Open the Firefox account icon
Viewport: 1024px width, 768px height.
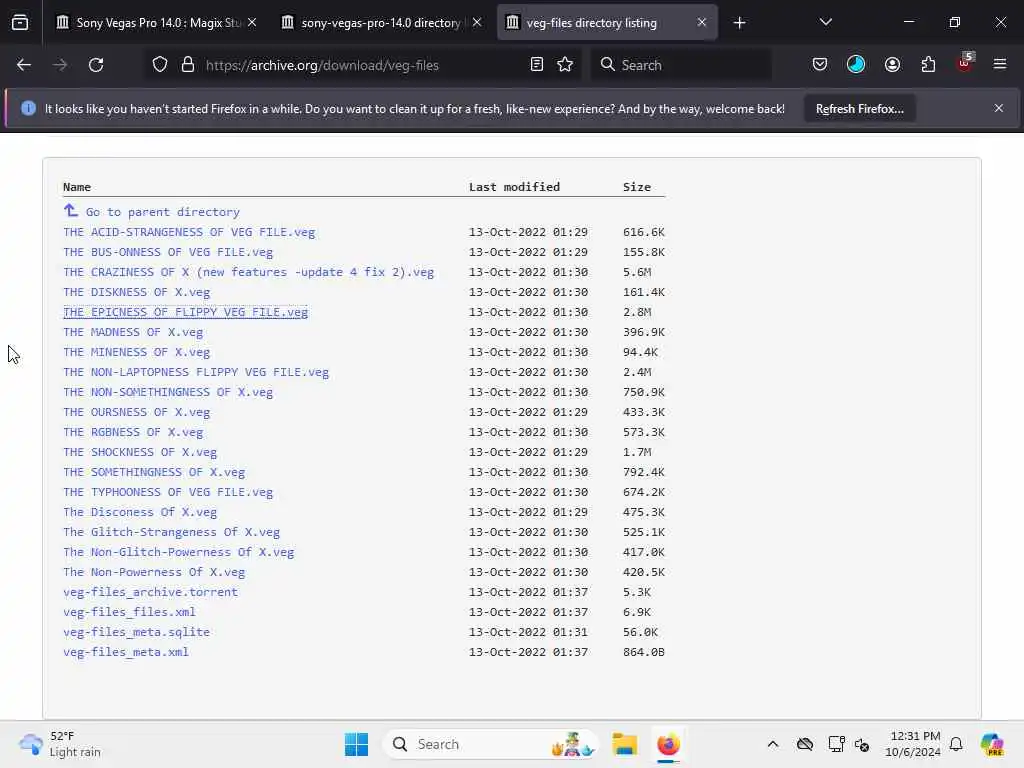[x=893, y=65]
